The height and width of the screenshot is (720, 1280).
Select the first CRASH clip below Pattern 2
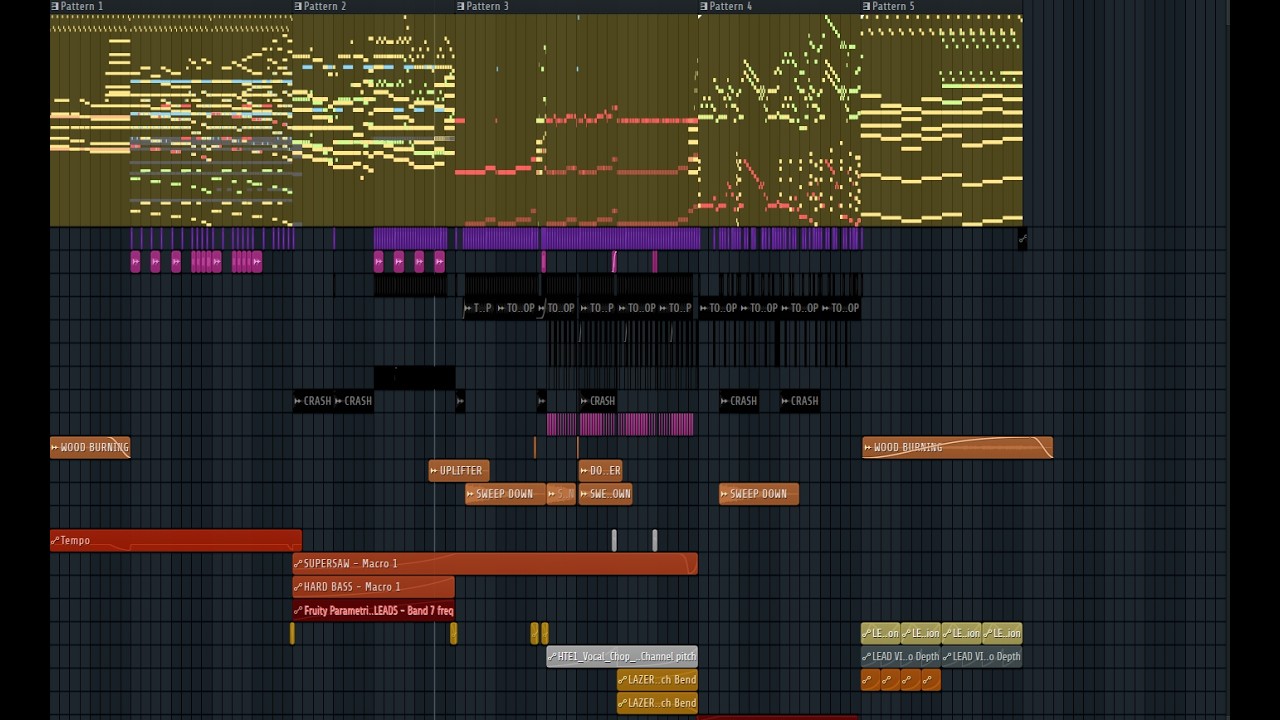point(313,401)
